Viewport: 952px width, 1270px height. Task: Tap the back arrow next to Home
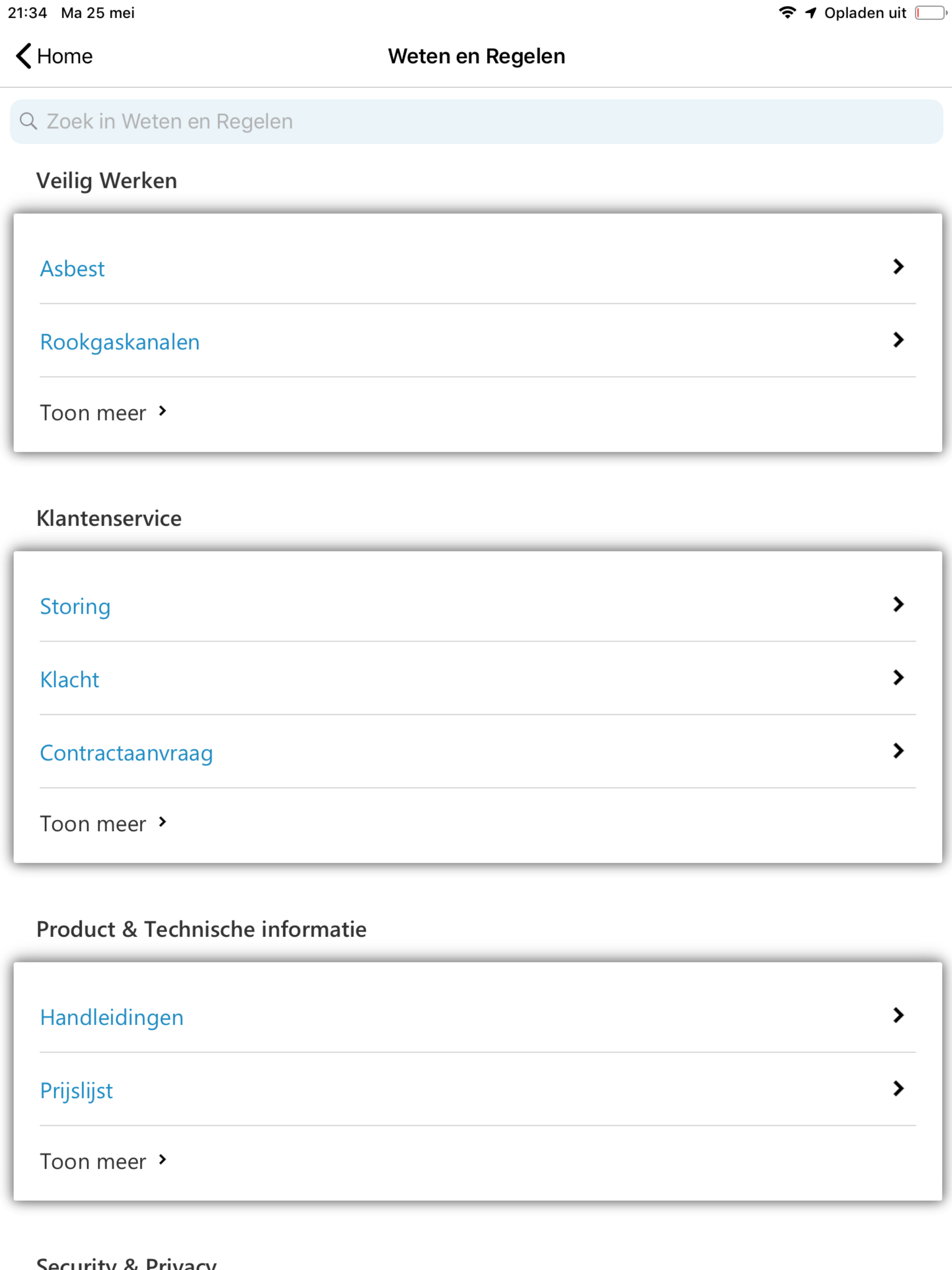24,56
